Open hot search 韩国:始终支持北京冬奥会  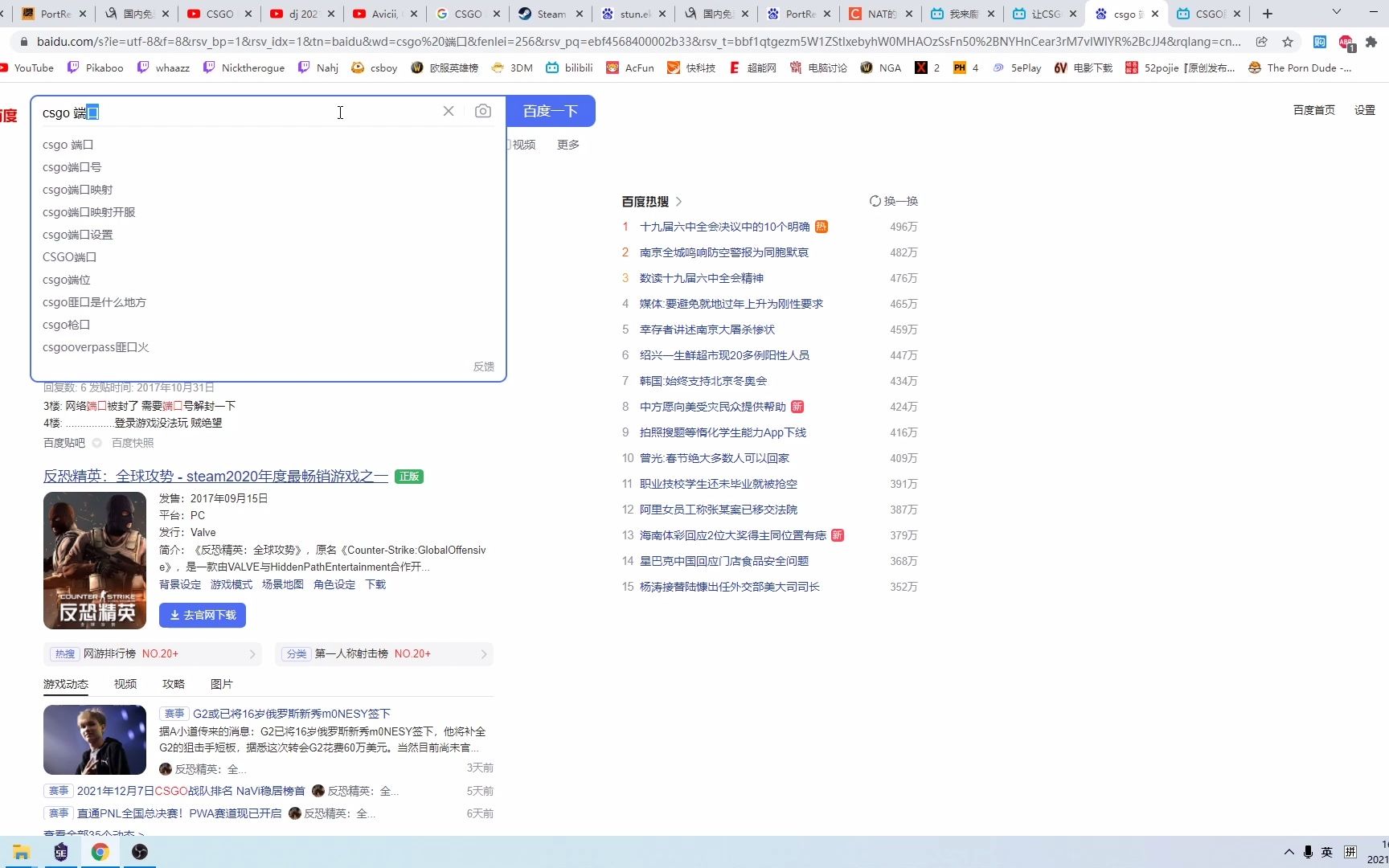click(x=703, y=381)
